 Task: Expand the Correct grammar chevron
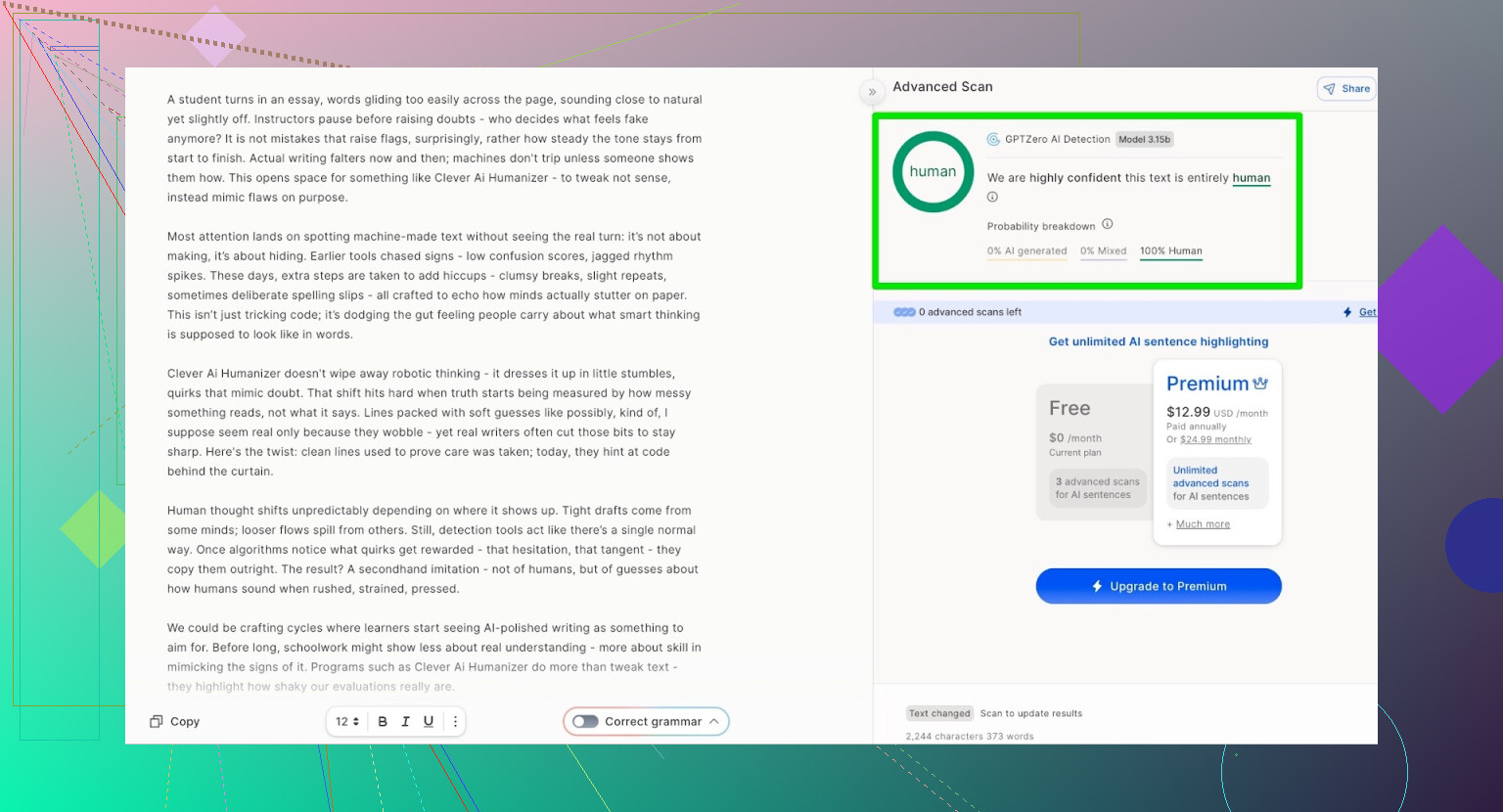(714, 722)
